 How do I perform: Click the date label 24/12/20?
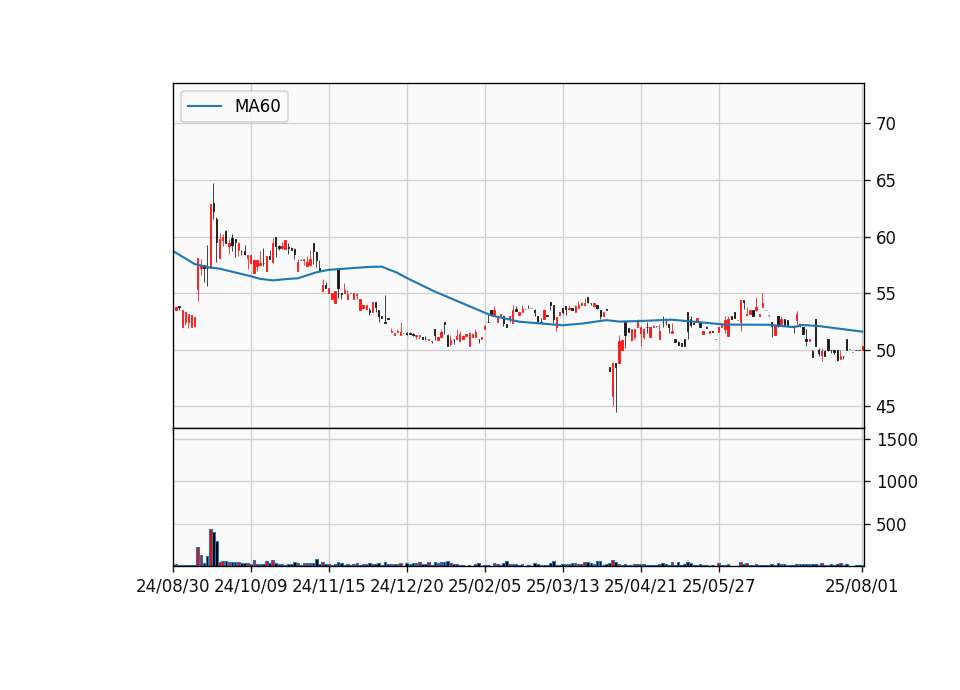407,586
